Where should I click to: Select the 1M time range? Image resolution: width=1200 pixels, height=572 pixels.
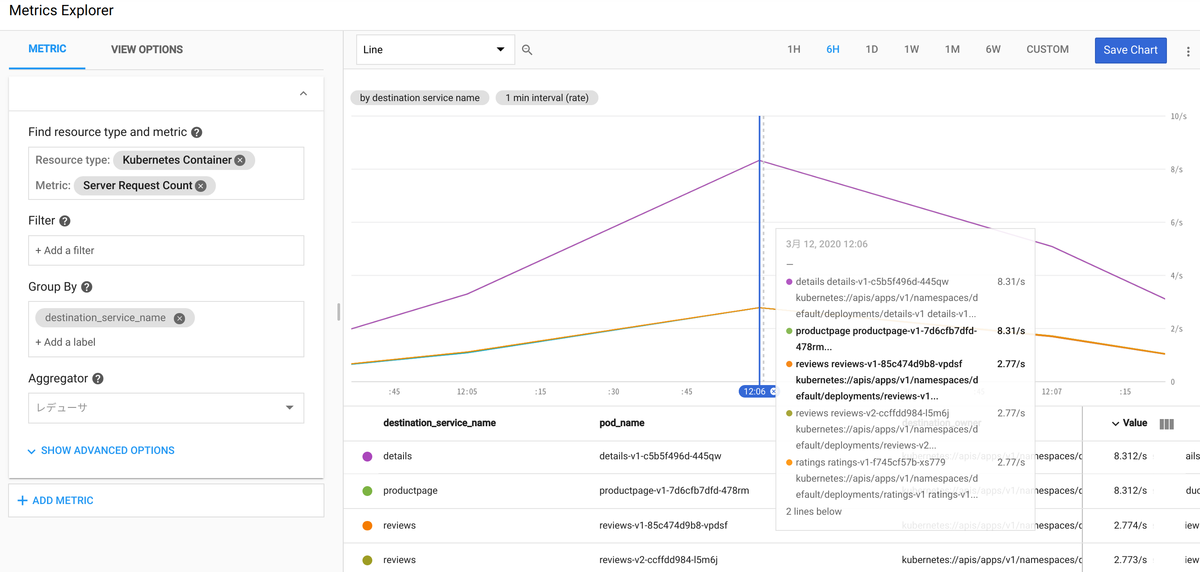(952, 49)
